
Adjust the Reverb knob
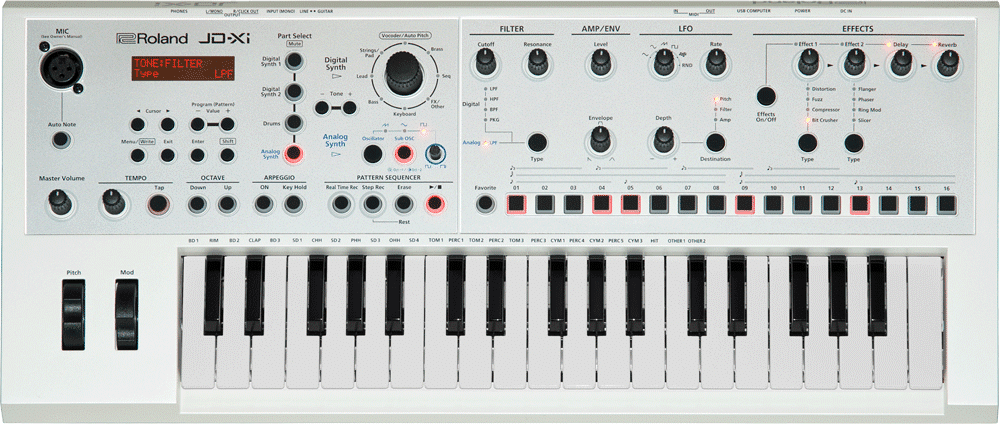(x=947, y=62)
